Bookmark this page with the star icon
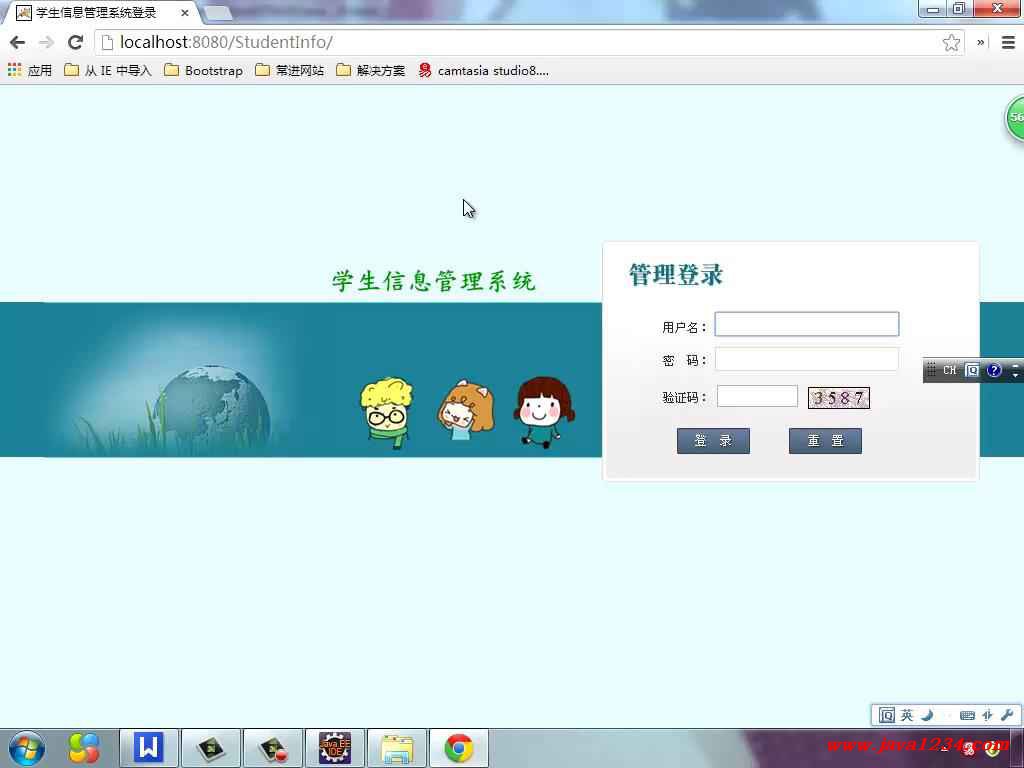 [x=951, y=42]
